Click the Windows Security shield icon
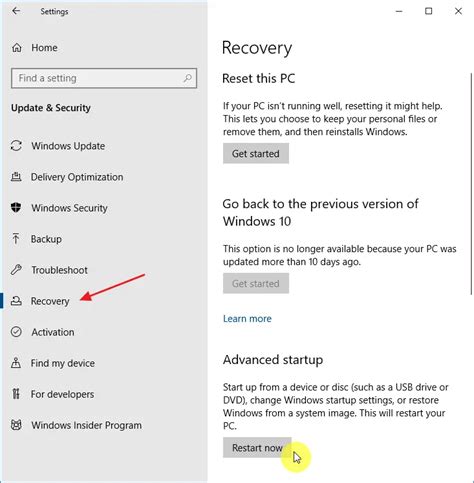The height and width of the screenshot is (483, 474). click(16, 208)
